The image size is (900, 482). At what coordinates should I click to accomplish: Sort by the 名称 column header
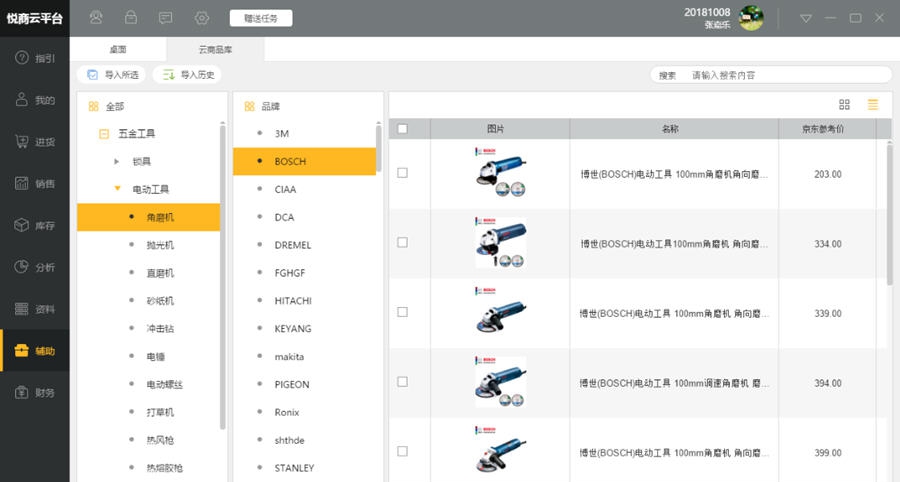point(674,129)
